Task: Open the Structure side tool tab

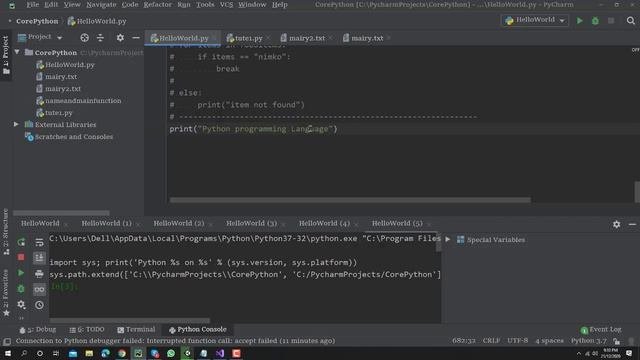Action: pyautogui.click(x=6, y=231)
